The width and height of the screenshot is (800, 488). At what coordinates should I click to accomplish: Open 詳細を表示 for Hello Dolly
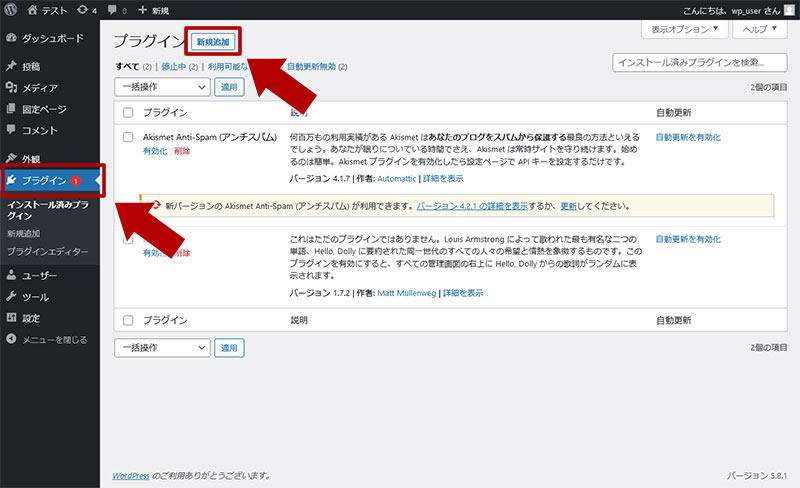pos(463,293)
